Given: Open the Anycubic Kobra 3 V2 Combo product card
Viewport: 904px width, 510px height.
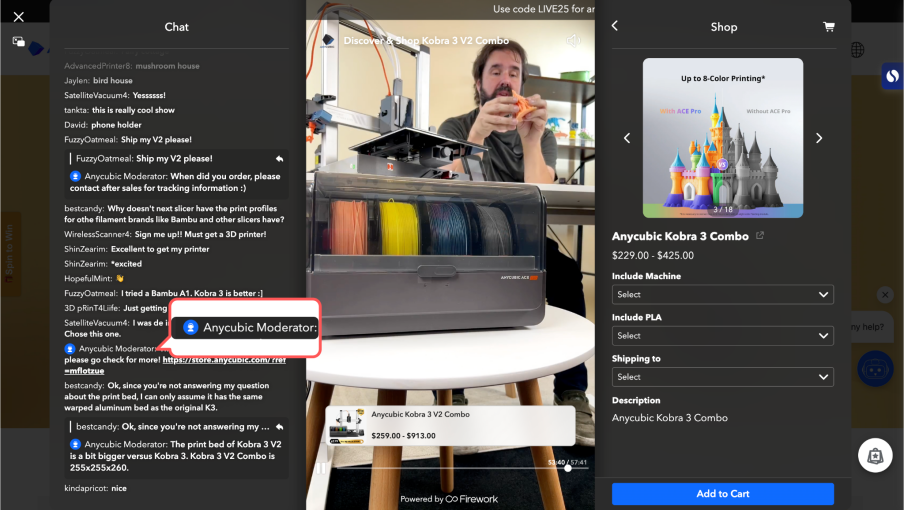Looking at the screenshot, I should 450,425.
